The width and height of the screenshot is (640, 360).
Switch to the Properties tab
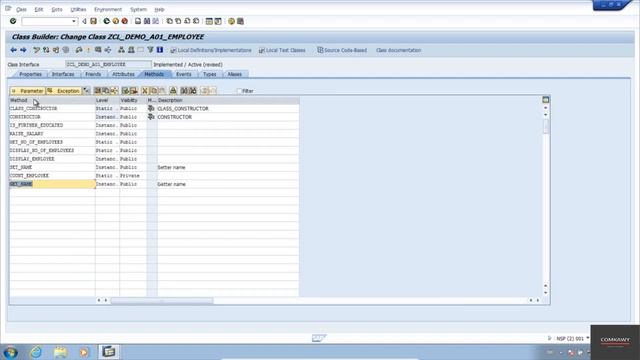point(30,74)
